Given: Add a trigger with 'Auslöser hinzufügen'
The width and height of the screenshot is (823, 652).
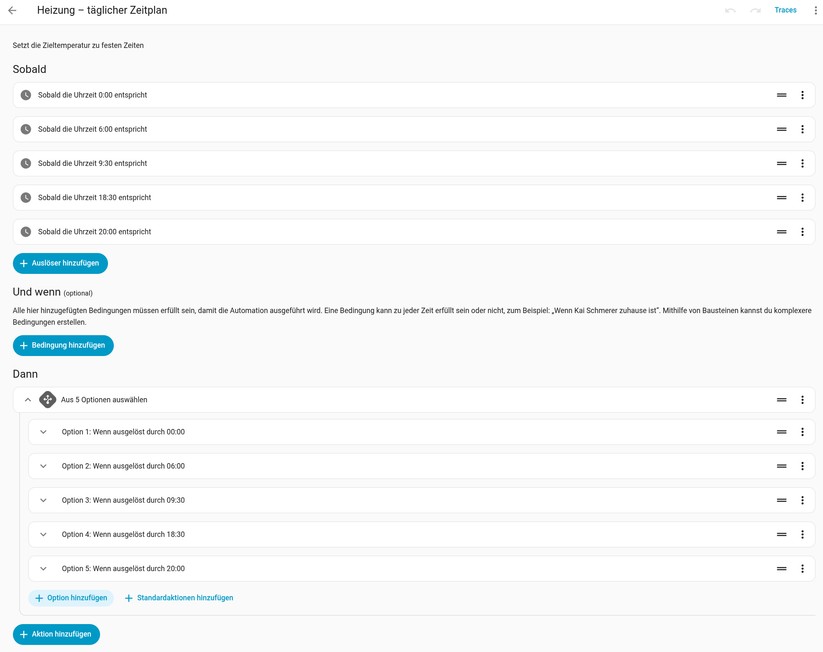Looking at the screenshot, I should (60, 263).
